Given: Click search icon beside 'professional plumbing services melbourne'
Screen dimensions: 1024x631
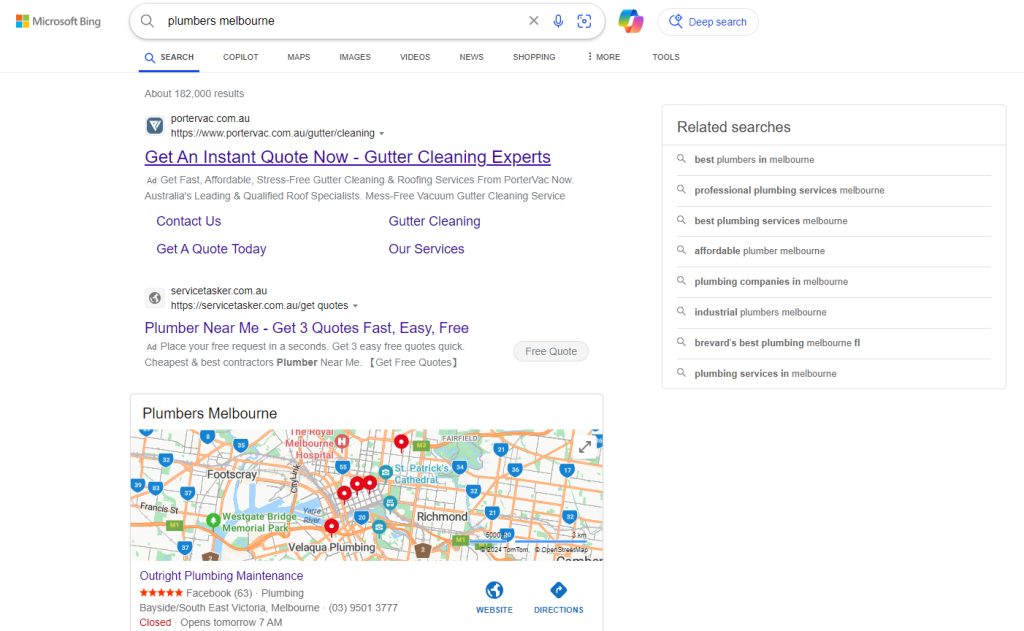Looking at the screenshot, I should tap(681, 189).
